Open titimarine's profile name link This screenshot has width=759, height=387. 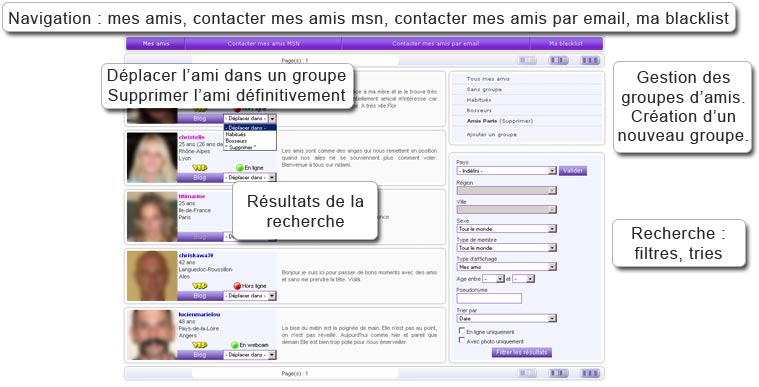(x=192, y=197)
